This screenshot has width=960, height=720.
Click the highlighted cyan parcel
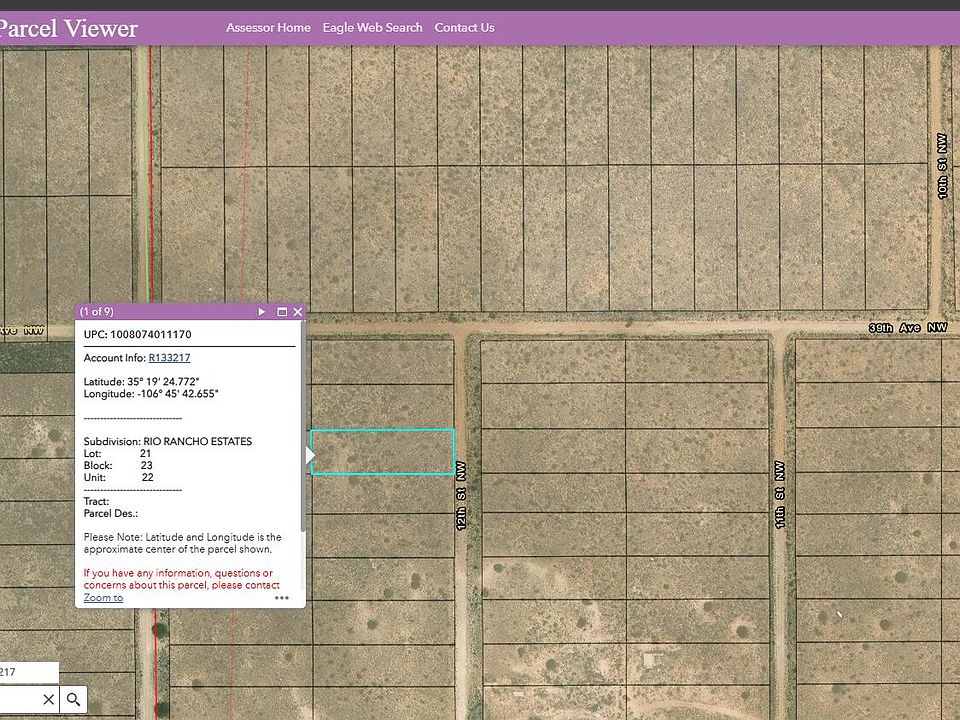[x=383, y=452]
